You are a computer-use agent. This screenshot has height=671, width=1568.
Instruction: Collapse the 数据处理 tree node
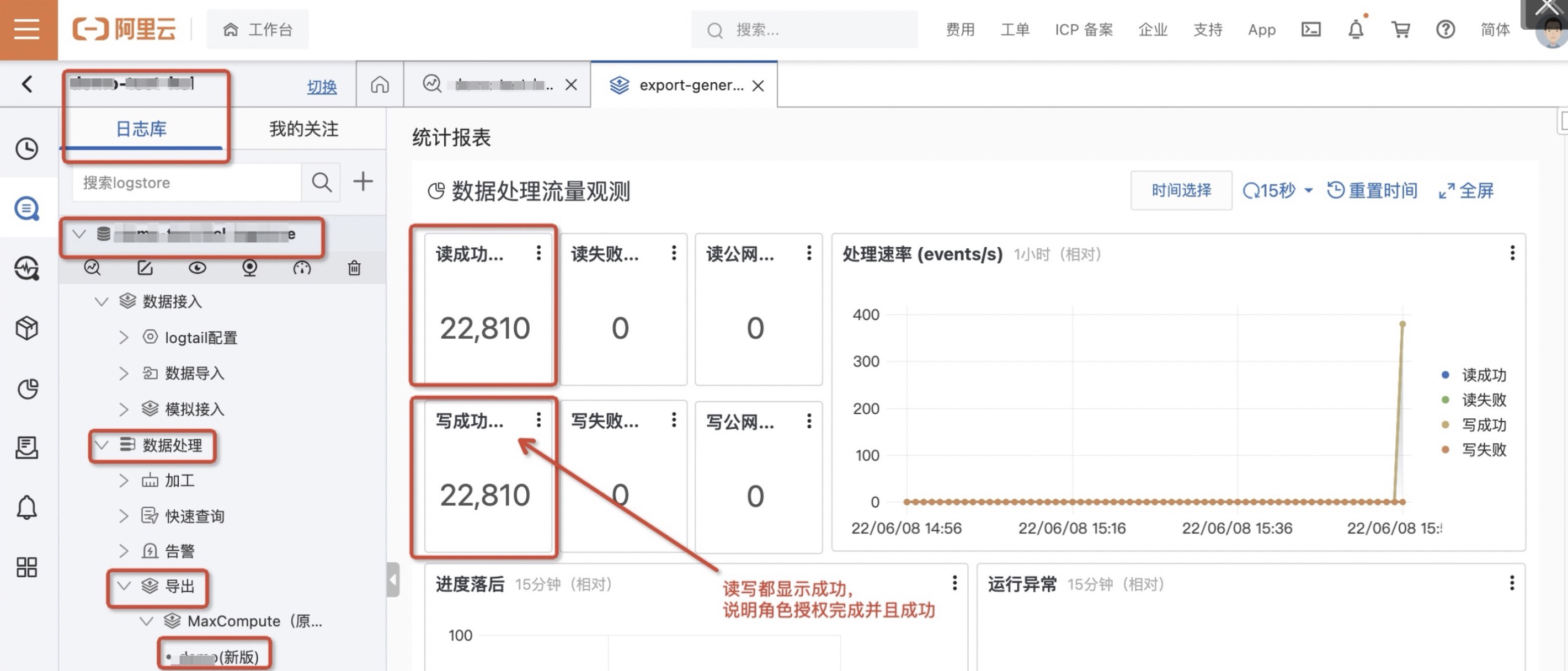point(102,445)
